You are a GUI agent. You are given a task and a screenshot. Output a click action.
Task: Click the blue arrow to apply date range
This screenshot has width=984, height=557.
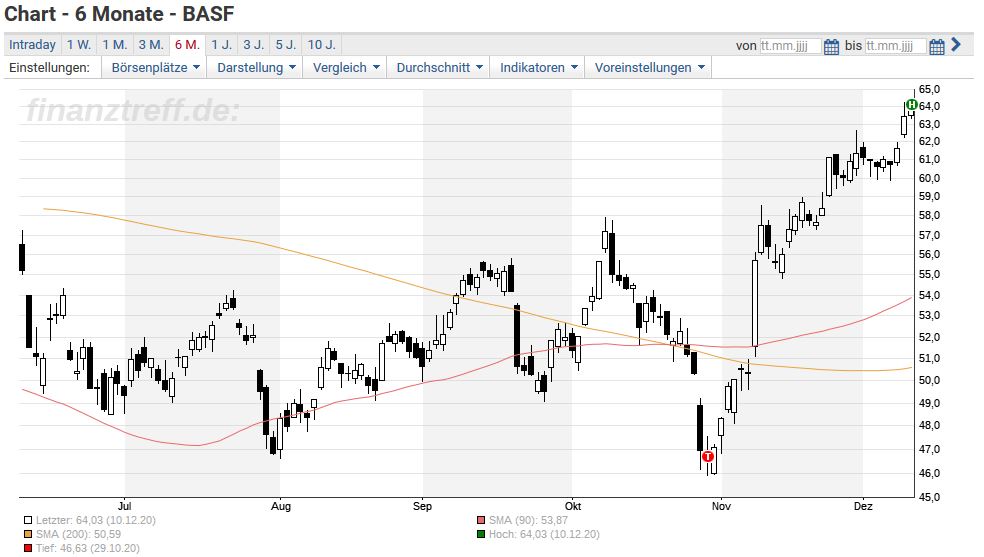point(956,45)
